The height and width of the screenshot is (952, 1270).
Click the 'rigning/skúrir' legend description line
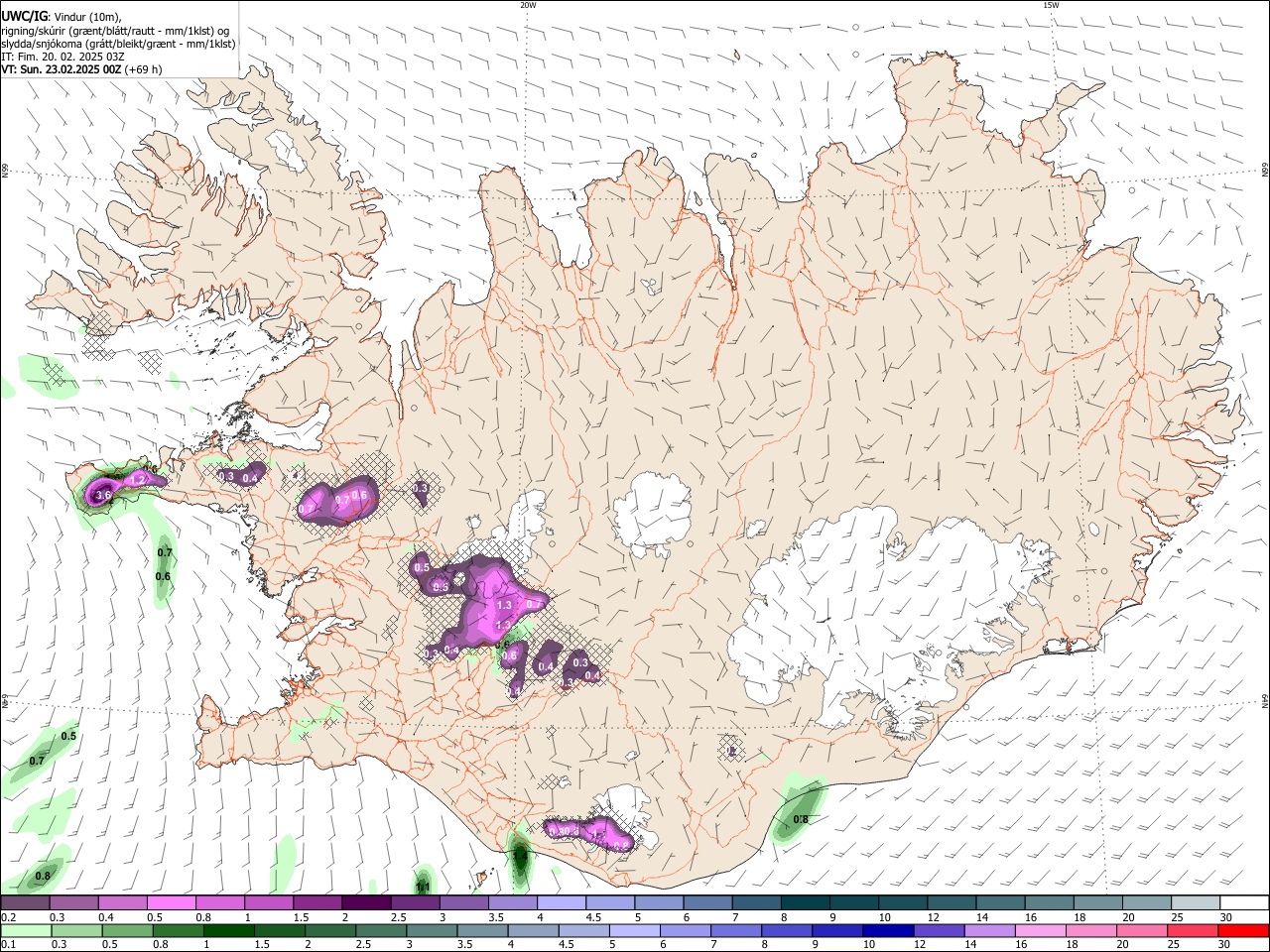pyautogui.click(x=115, y=31)
